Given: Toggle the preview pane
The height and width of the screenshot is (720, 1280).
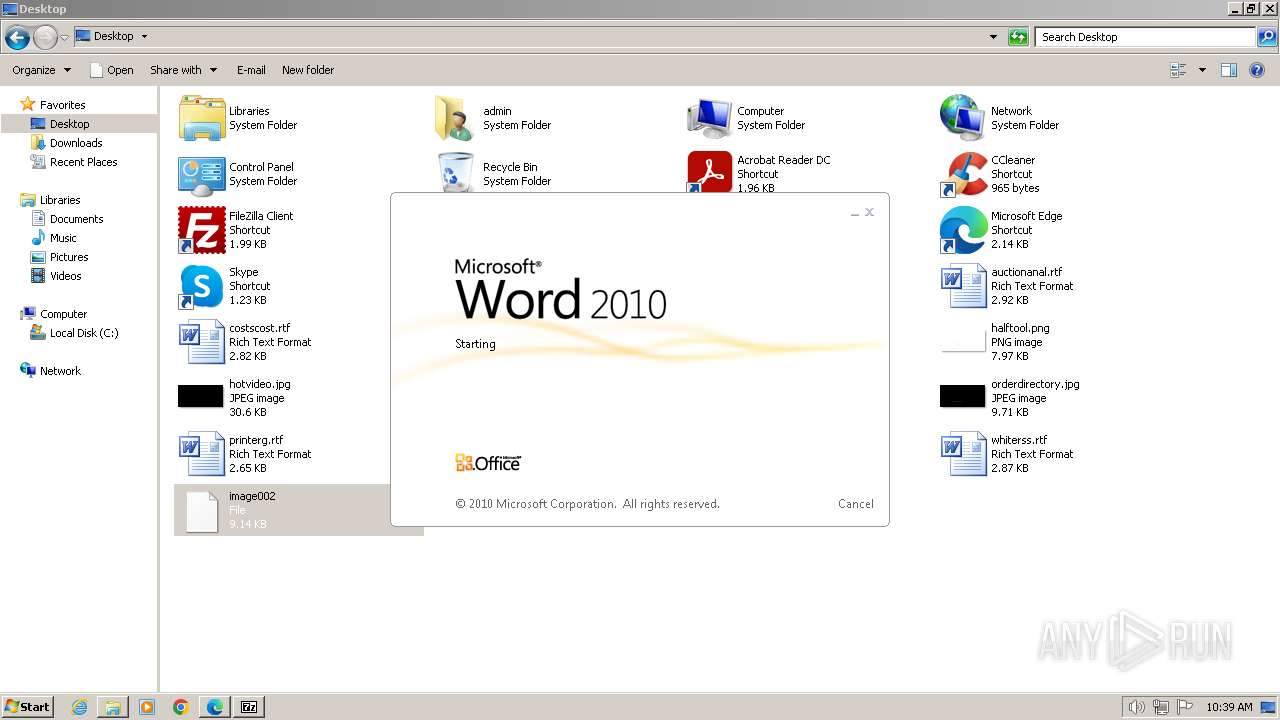Looking at the screenshot, I should pyautogui.click(x=1229, y=70).
